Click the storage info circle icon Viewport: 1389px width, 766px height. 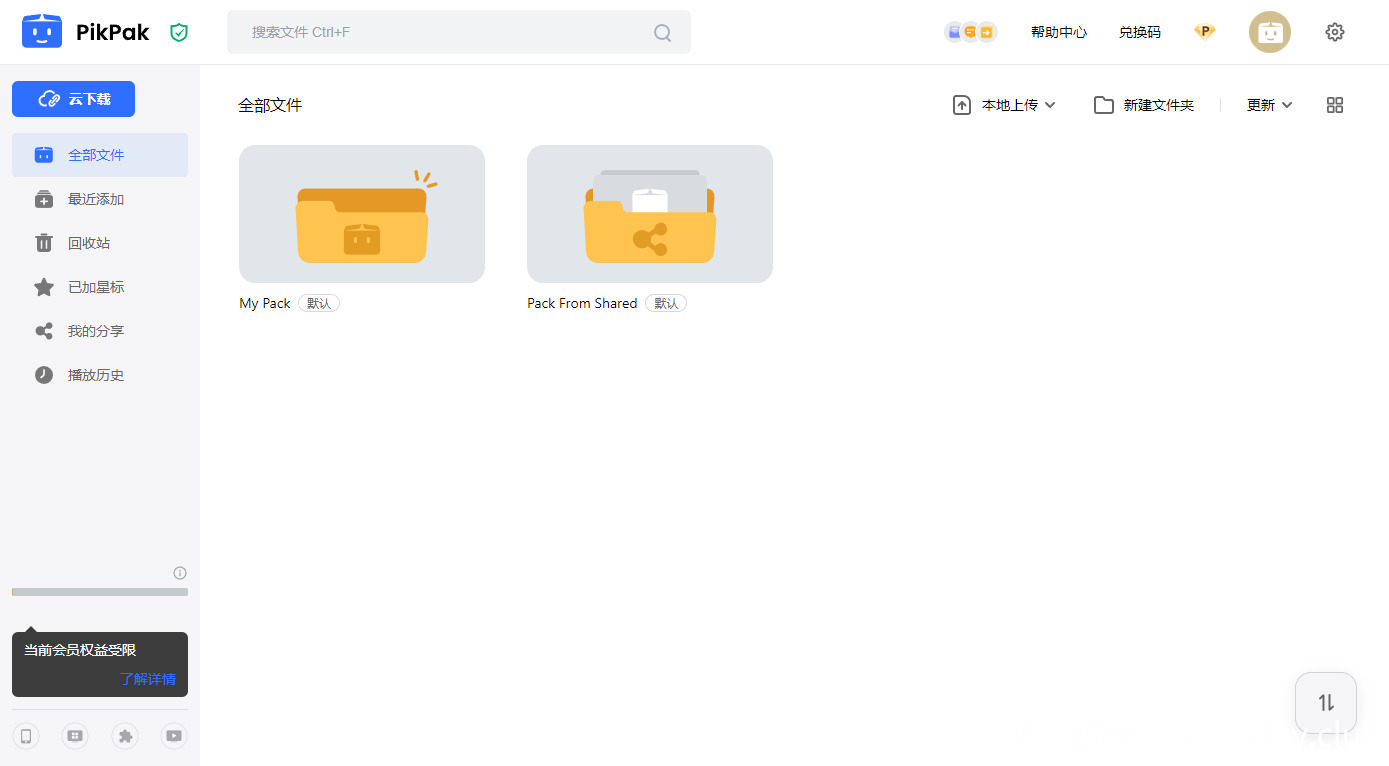pos(180,573)
